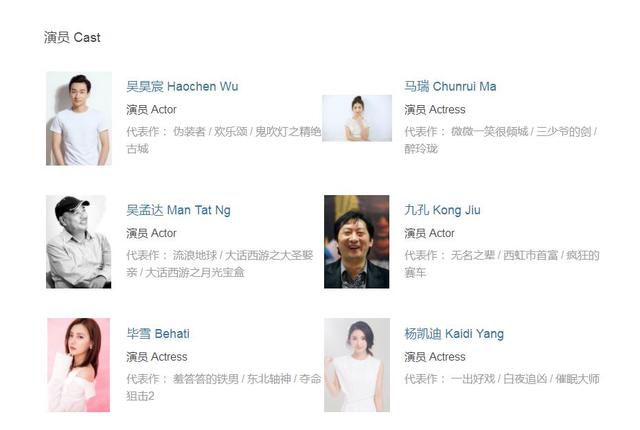The height and width of the screenshot is (430, 640).
Task: Click Man Tat Ng's black-and-white photo
Action: (x=79, y=242)
